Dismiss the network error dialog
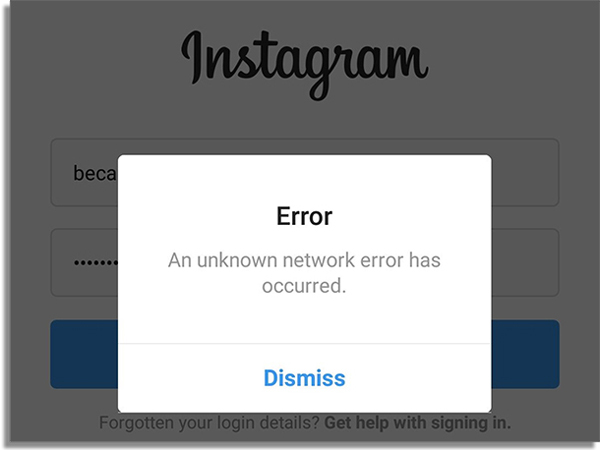Image resolution: width=600 pixels, height=450 pixels. point(304,378)
